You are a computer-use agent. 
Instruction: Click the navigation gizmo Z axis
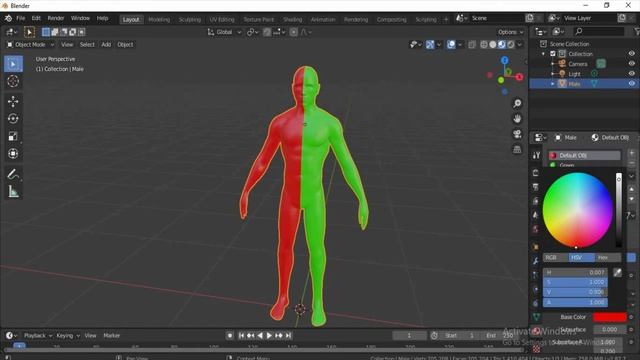[x=505, y=60]
